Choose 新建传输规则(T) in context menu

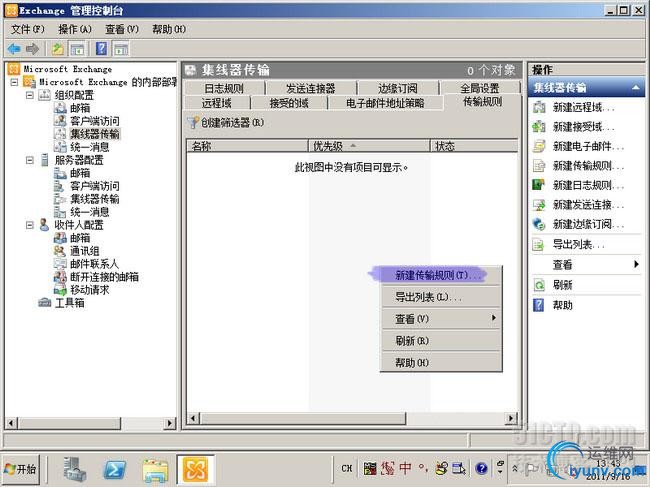click(x=441, y=275)
